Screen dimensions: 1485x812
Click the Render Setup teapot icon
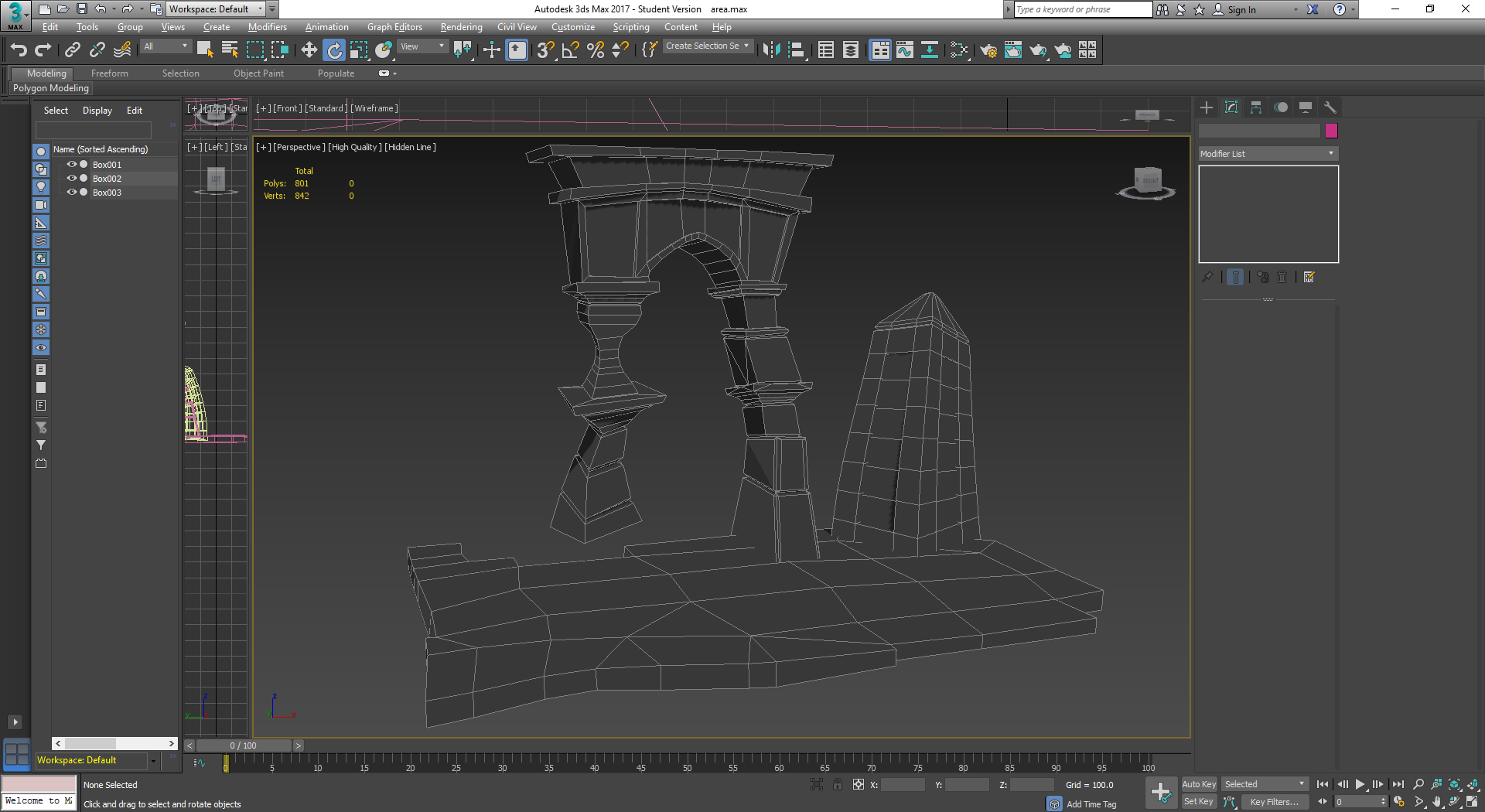click(x=988, y=50)
